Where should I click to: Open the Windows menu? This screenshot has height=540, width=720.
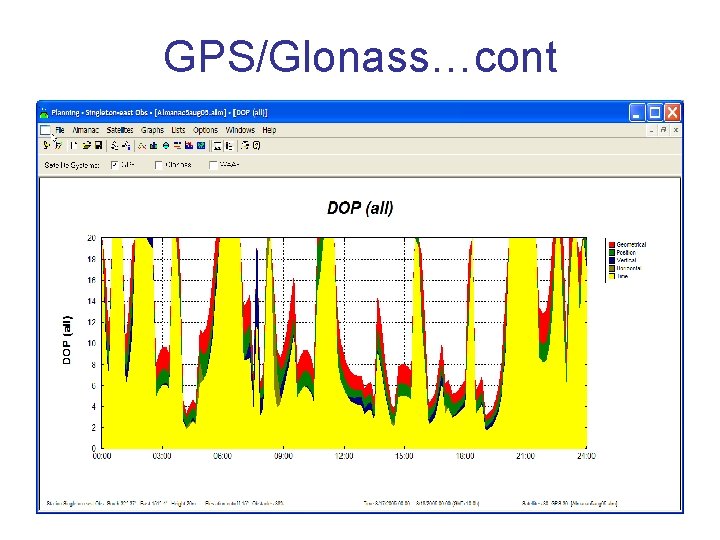pyautogui.click(x=240, y=130)
